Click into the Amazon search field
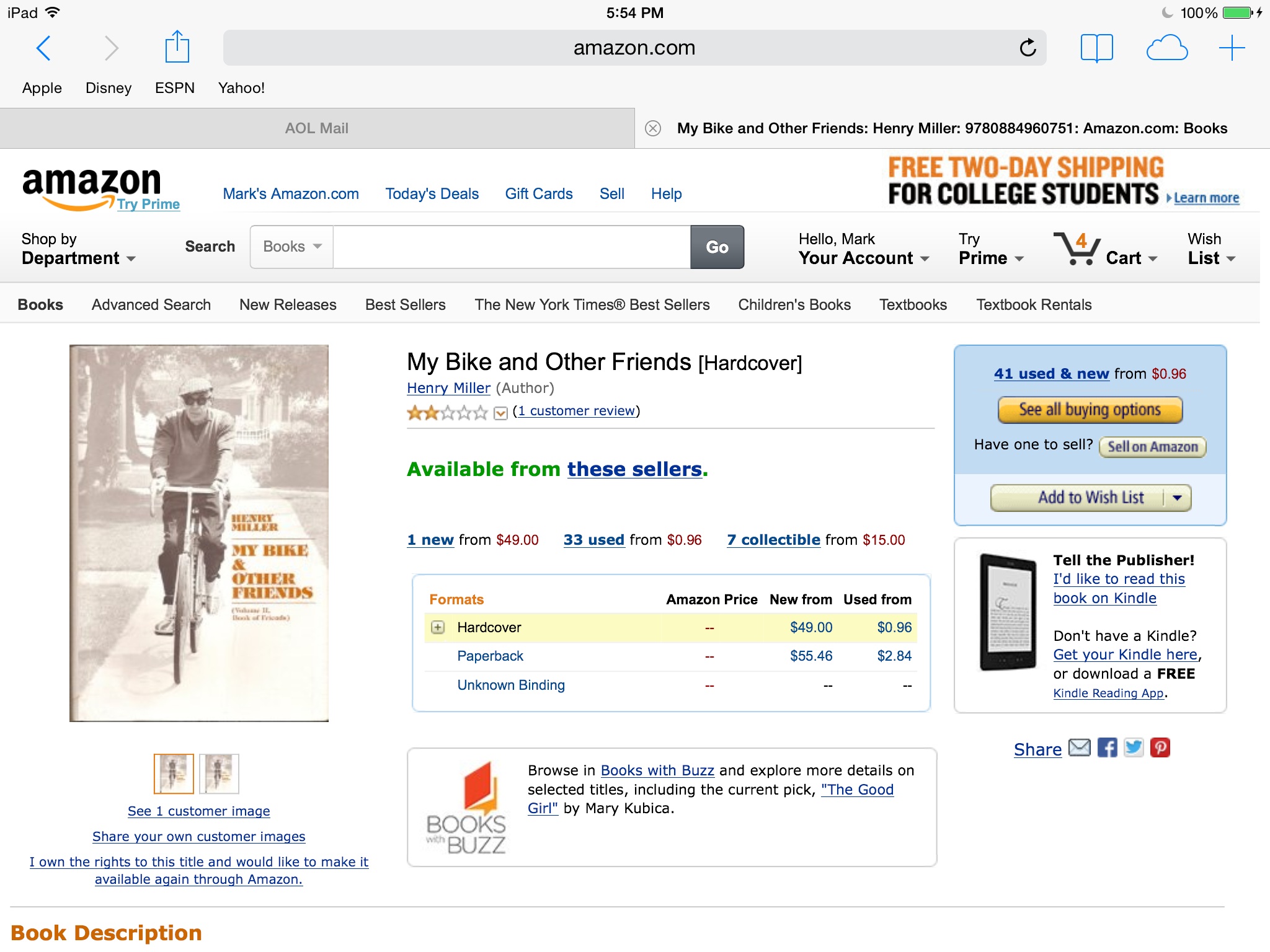This screenshot has width=1270, height=952. 511,247
